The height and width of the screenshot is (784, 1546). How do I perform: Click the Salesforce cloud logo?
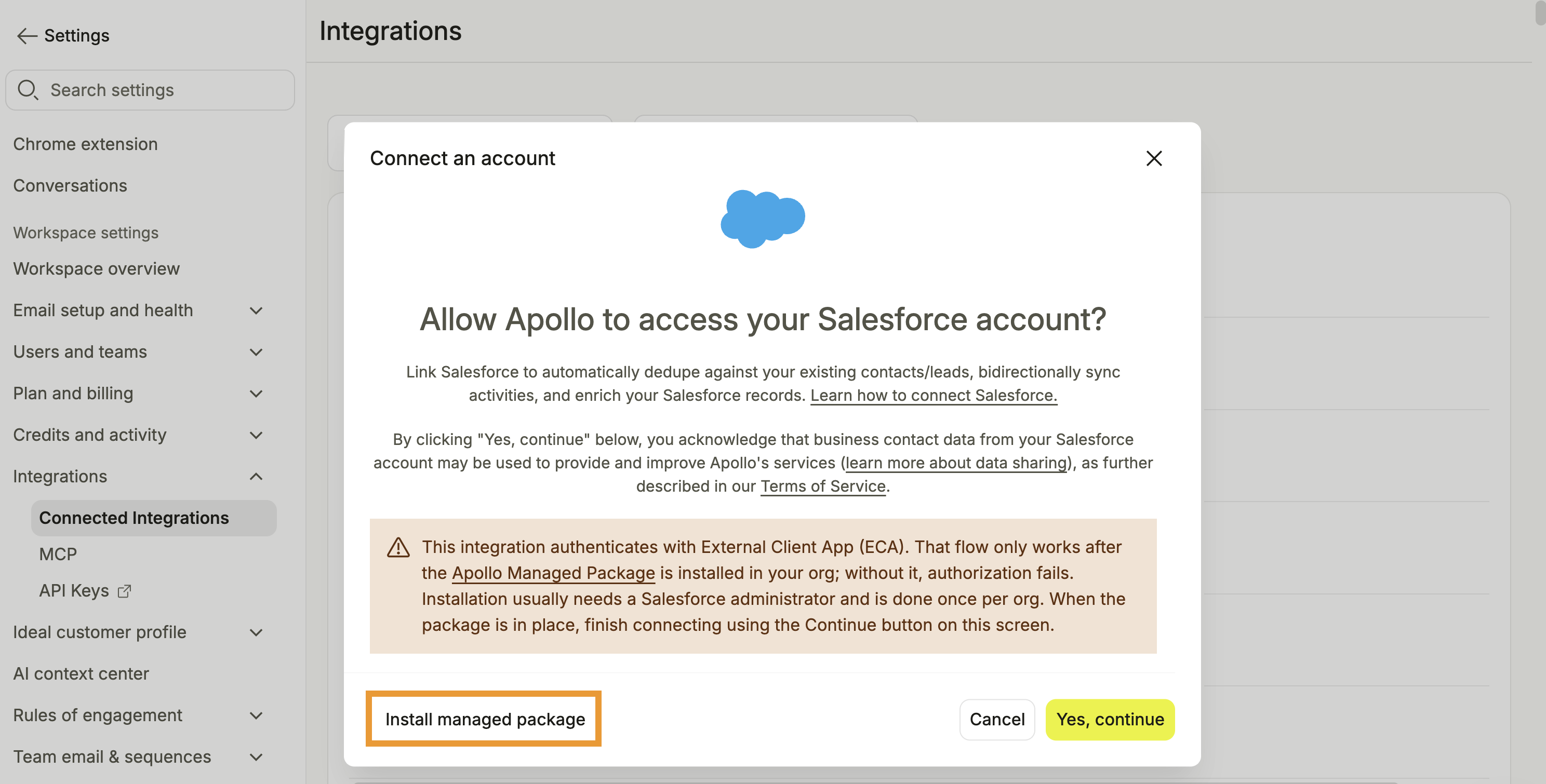click(763, 219)
